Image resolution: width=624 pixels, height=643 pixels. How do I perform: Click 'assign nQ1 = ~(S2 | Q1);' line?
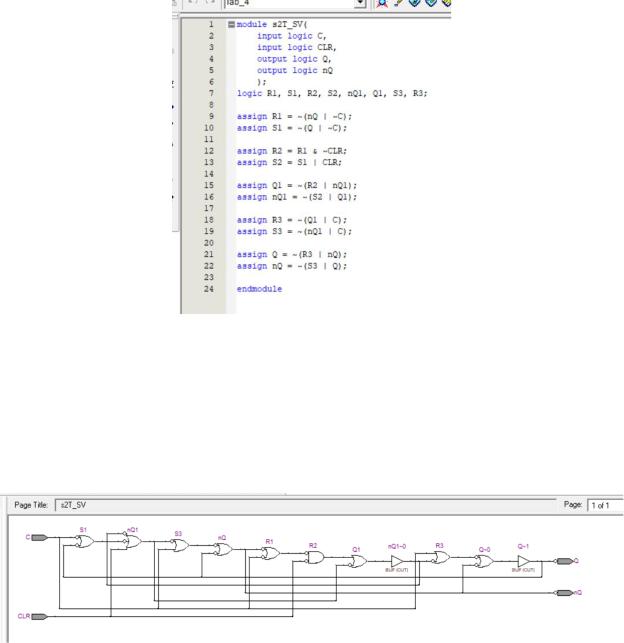point(297,197)
